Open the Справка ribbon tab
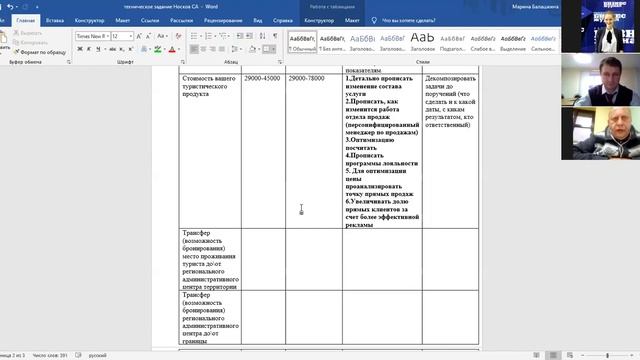Screen dimensions: 640x360 [x=283, y=20]
